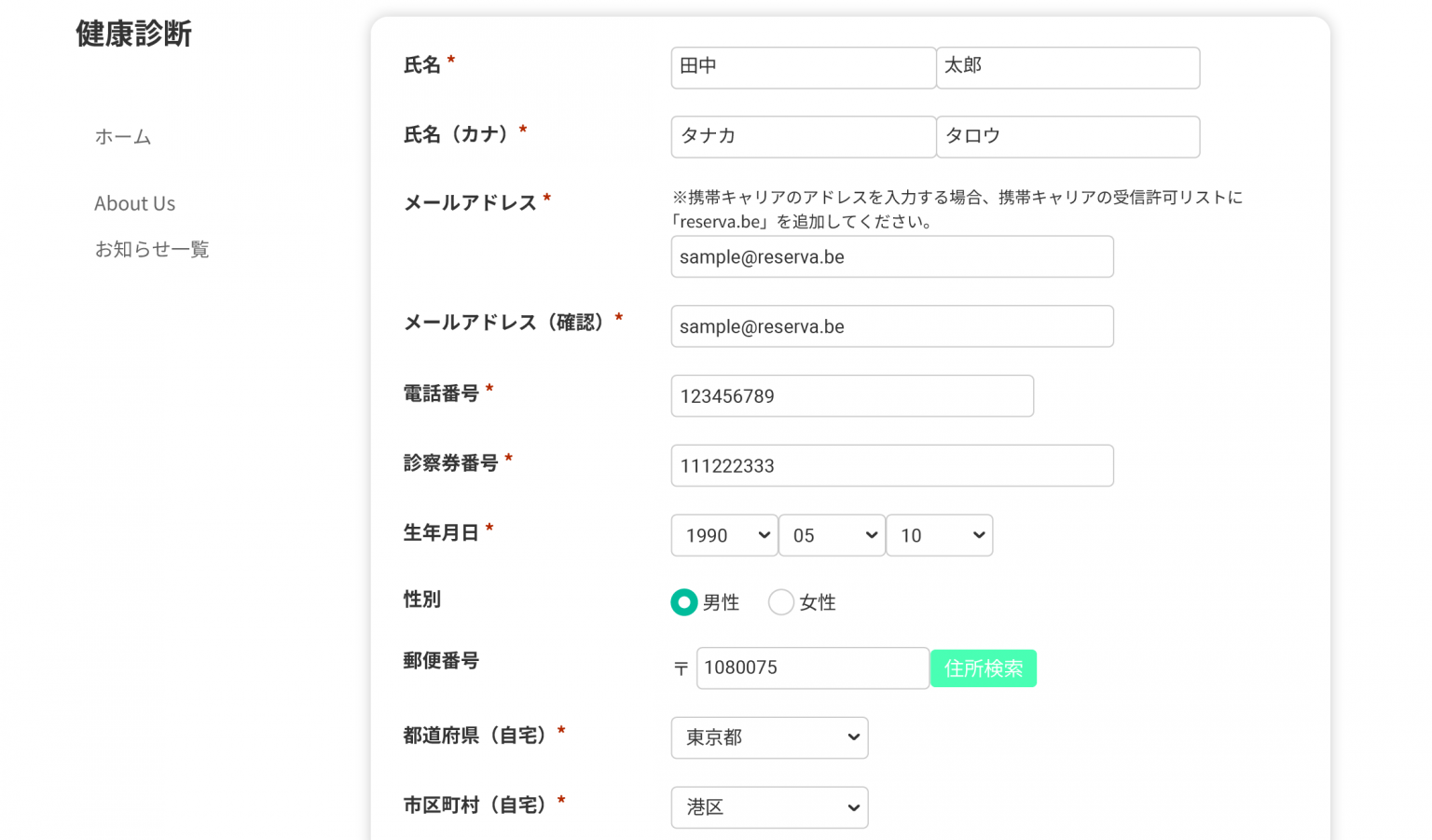Open the birth month dropdown showing 05
Viewport: 1432px width, 840px height.
tap(832, 535)
